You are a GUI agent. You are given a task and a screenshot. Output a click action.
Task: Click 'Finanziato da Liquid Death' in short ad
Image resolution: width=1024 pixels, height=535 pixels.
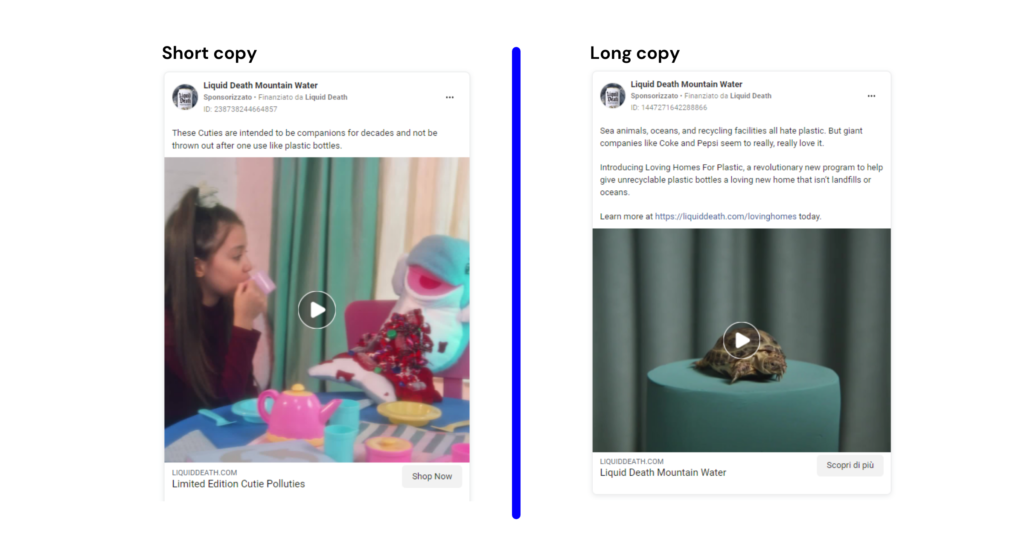click(x=302, y=97)
